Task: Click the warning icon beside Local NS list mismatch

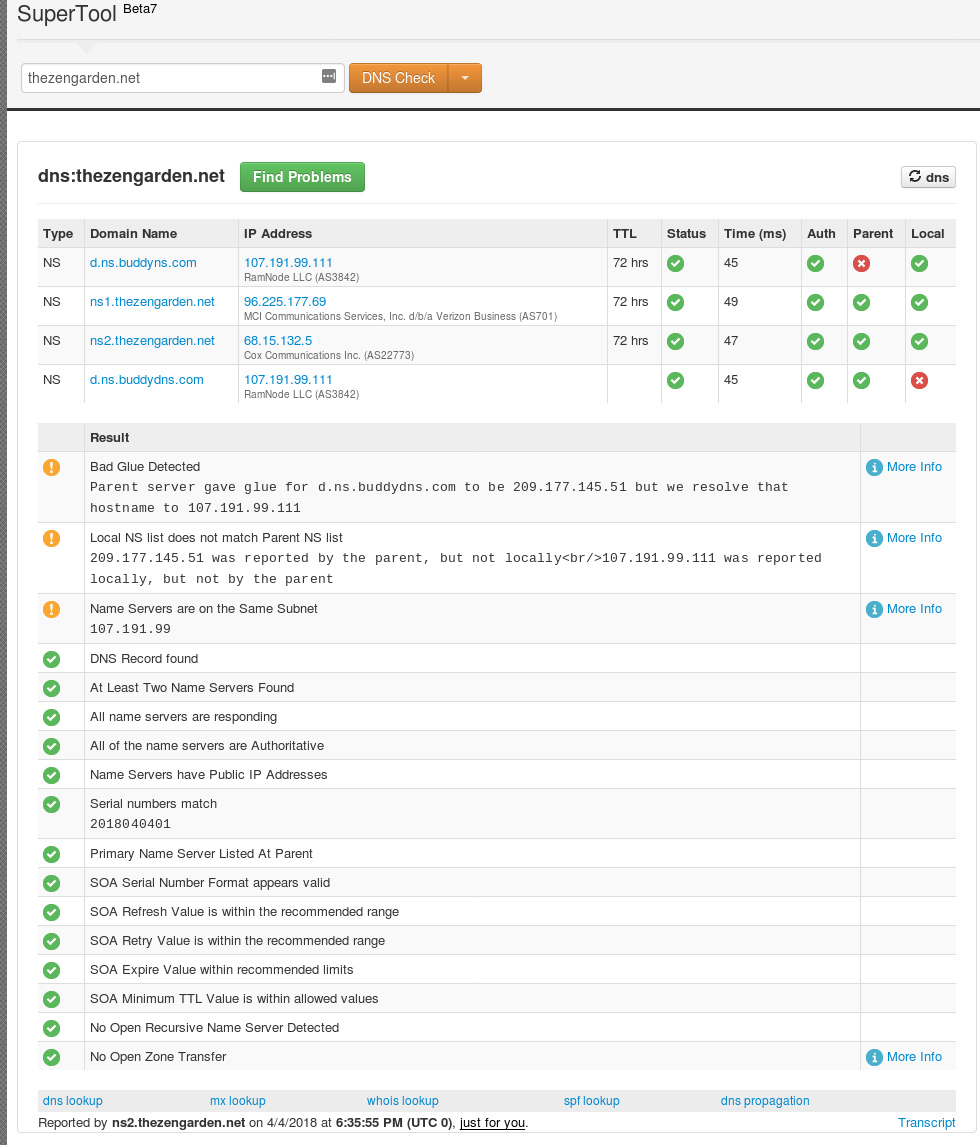Action: pyautogui.click(x=51, y=538)
